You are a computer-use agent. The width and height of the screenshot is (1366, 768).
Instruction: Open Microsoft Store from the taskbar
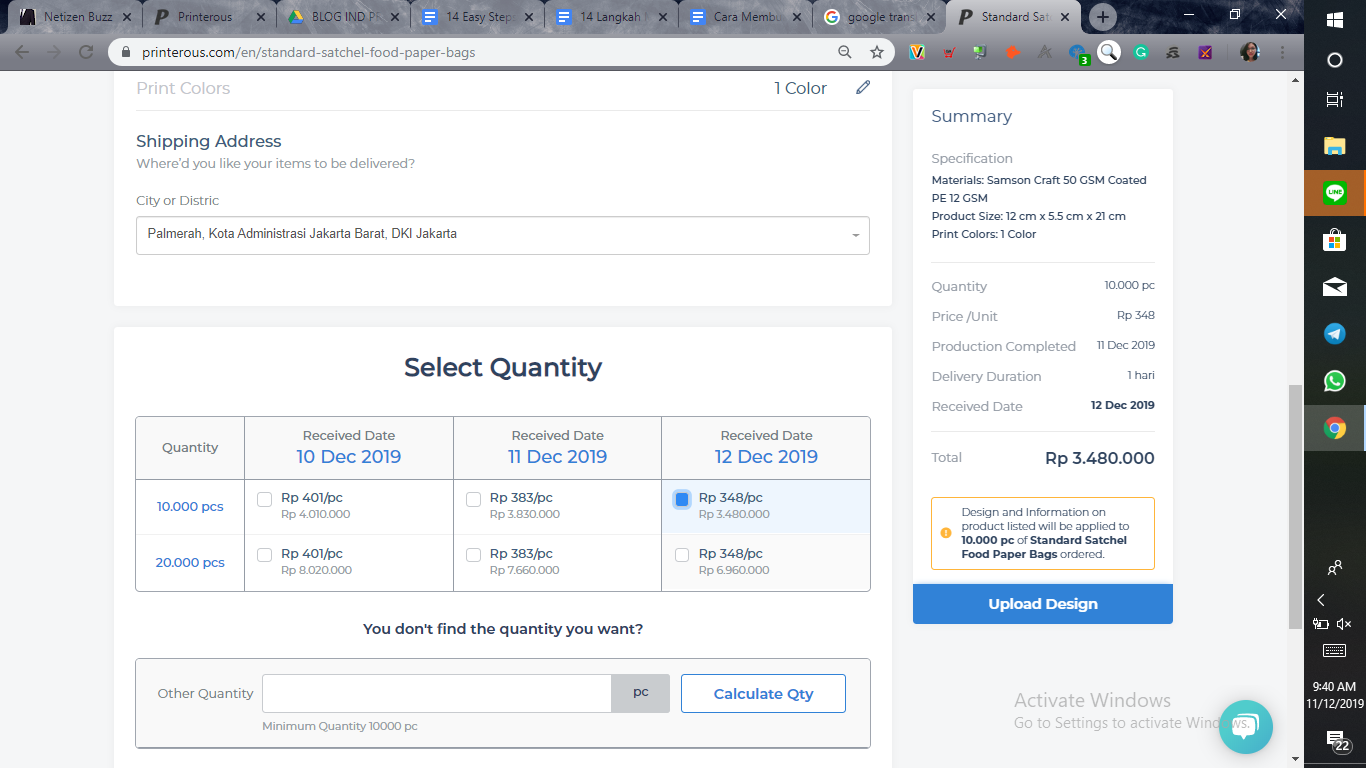click(x=1335, y=240)
